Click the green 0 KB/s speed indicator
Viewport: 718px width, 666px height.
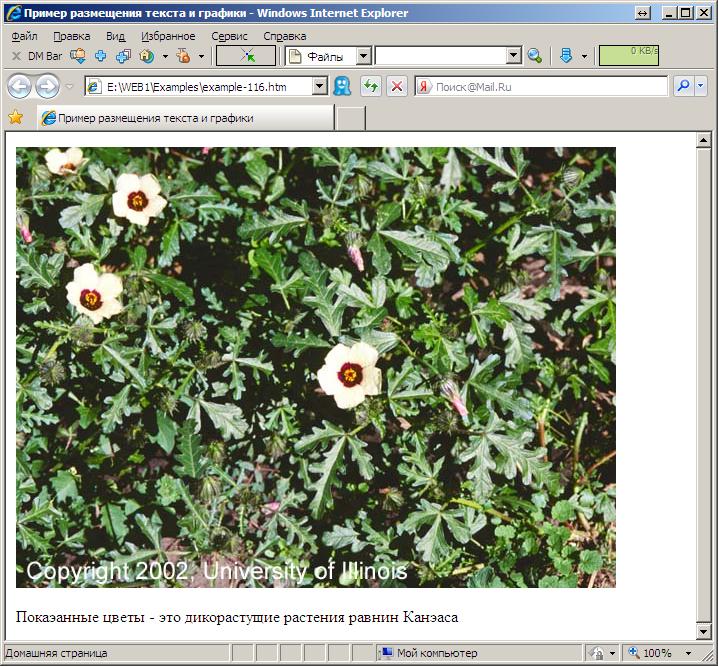point(629,55)
